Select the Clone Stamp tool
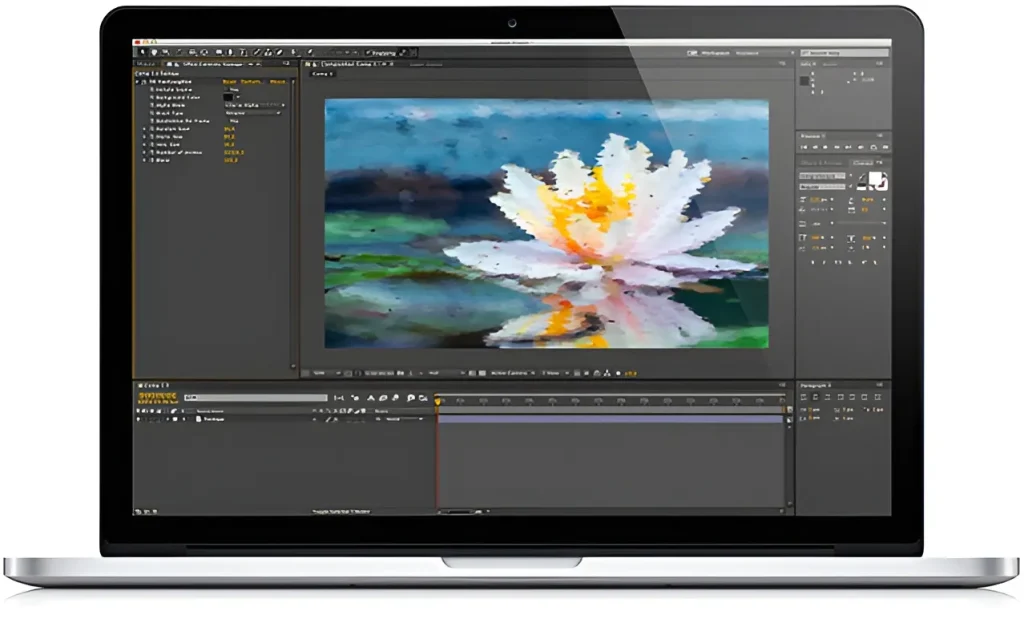The image size is (1024, 627). [268, 52]
